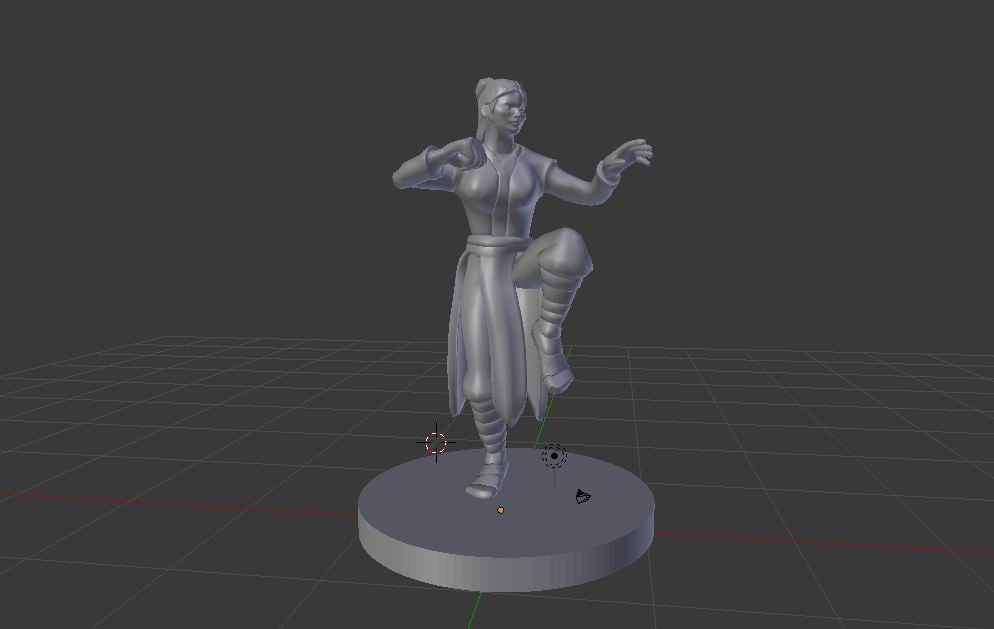Click the lamp's vertical drop line

555,479
